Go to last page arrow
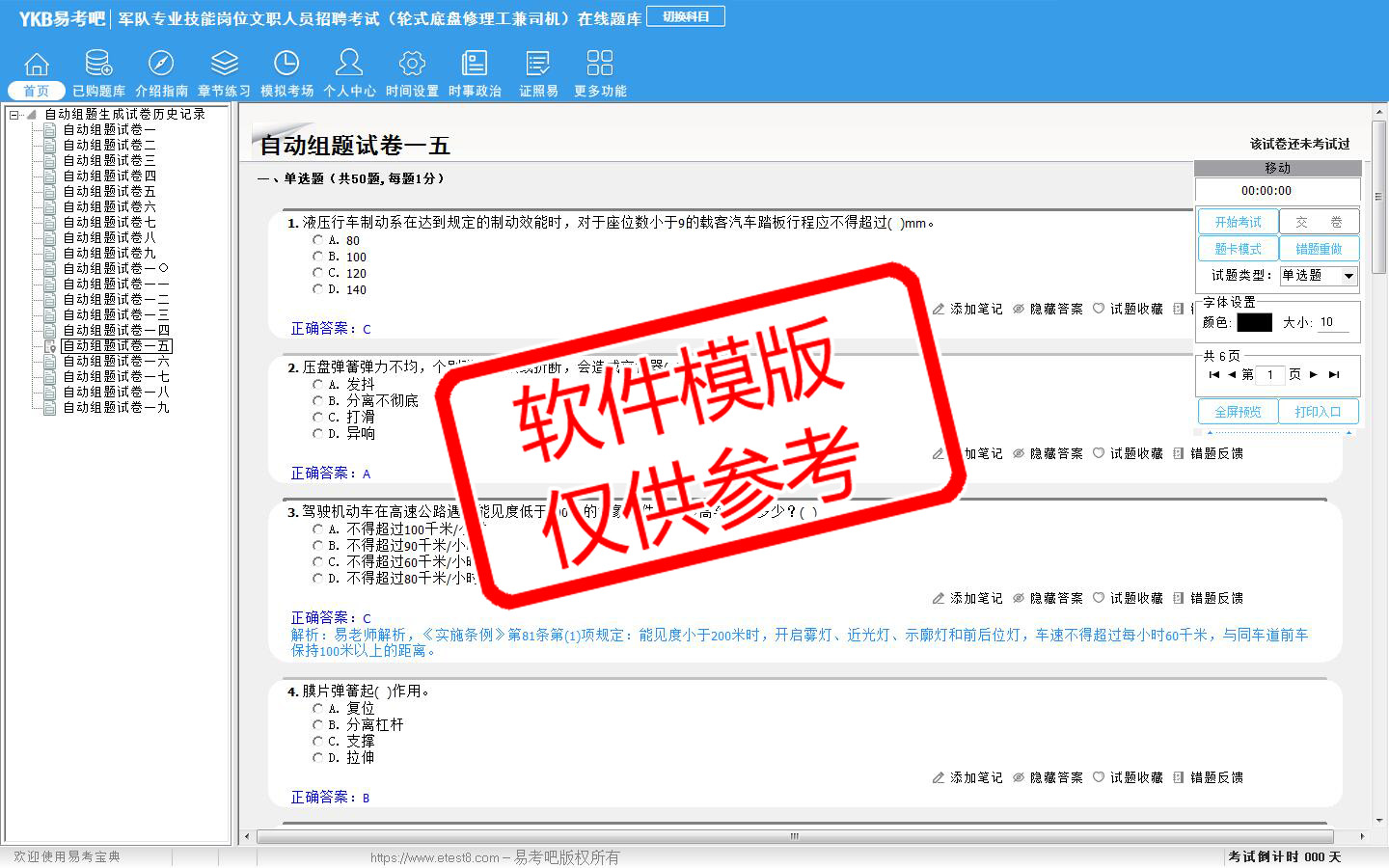This screenshot has height=868, width=1389. coord(1334,374)
